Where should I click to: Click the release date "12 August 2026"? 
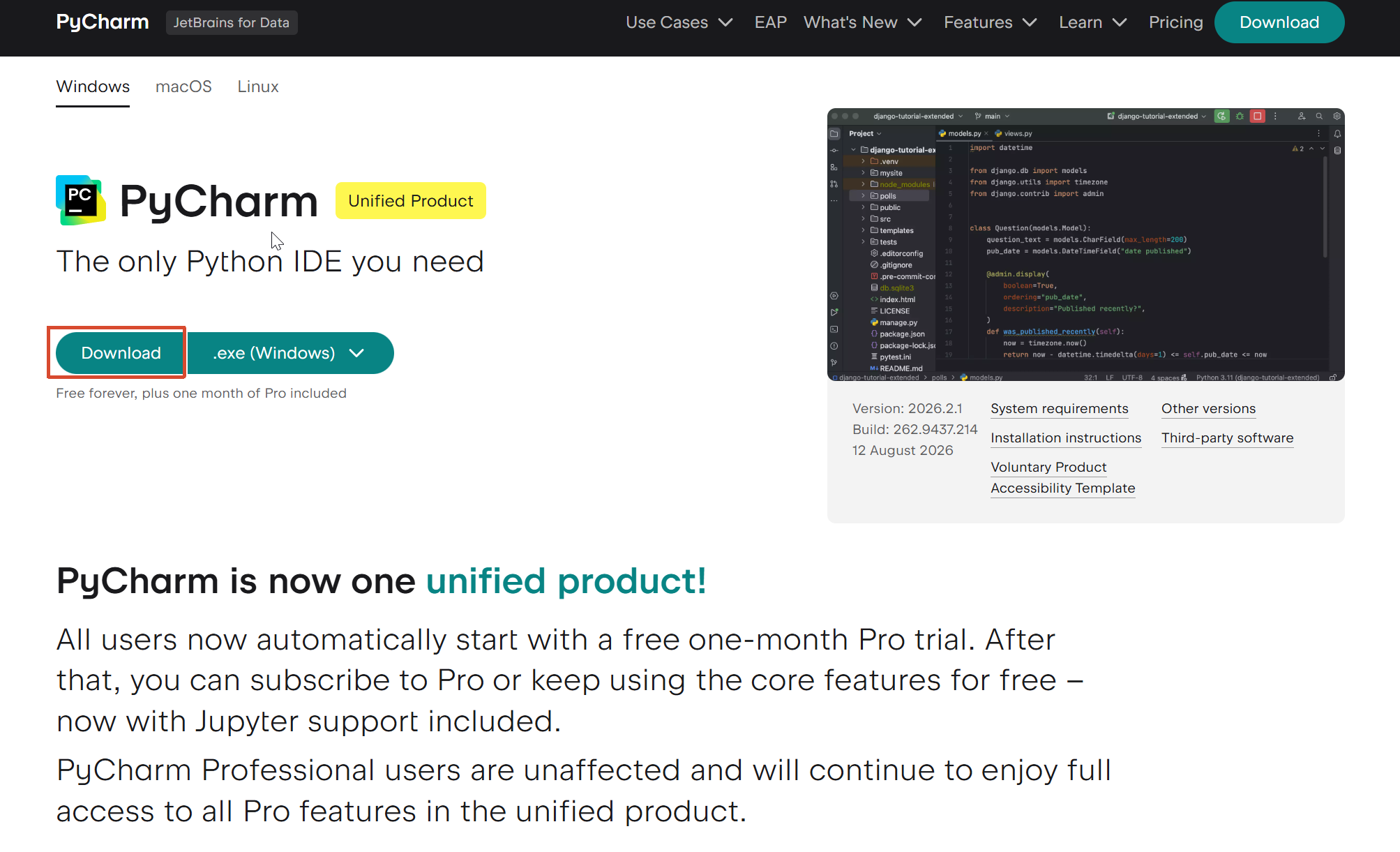coord(903,451)
